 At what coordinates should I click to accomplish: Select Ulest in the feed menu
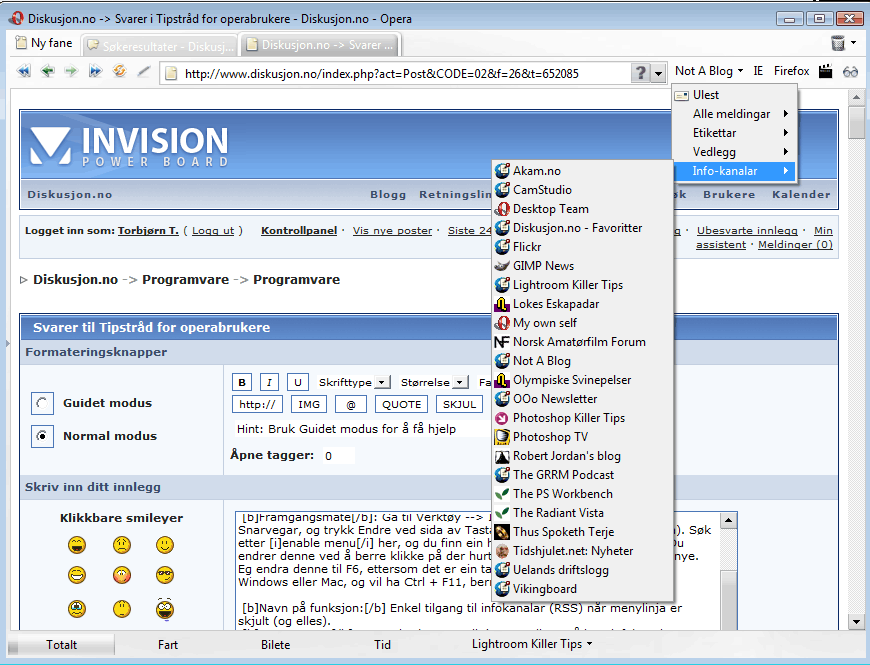[x=735, y=95]
